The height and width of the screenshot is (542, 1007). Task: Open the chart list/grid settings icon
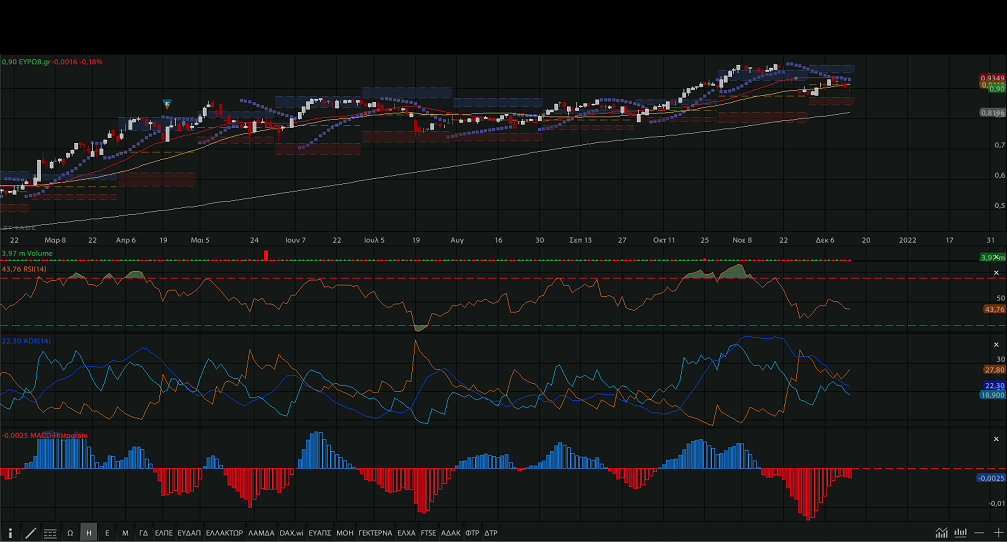pos(50,533)
